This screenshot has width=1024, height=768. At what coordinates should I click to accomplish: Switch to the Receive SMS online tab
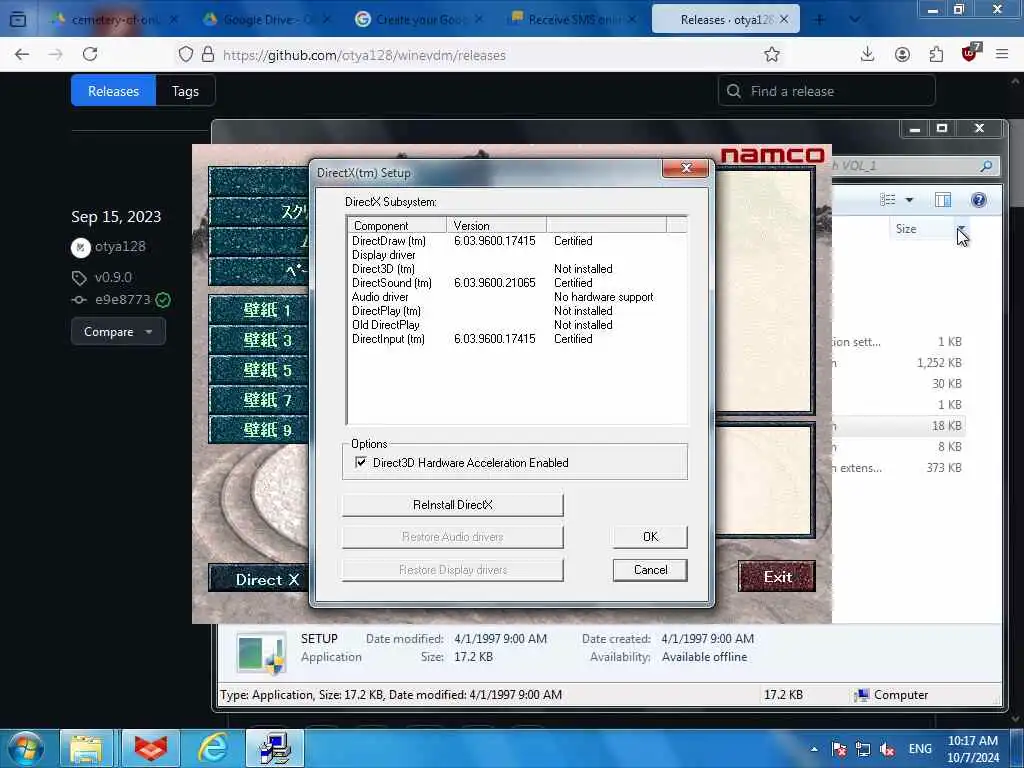tap(572, 20)
